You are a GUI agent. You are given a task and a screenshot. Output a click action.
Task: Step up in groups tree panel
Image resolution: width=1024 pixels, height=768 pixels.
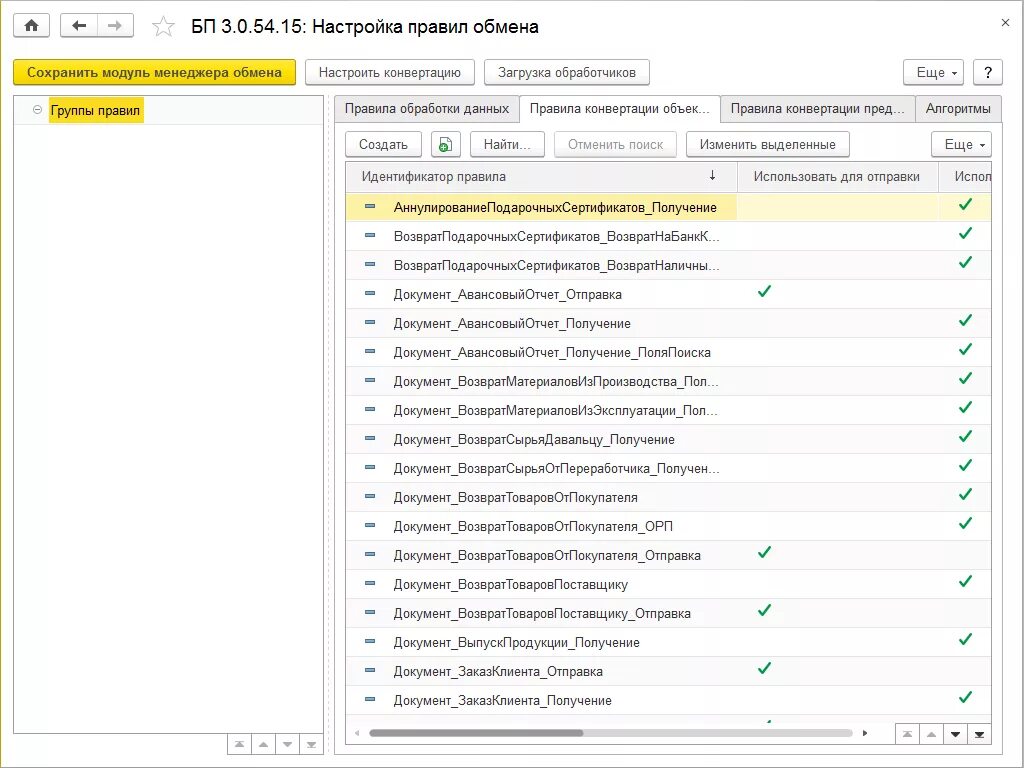263,744
